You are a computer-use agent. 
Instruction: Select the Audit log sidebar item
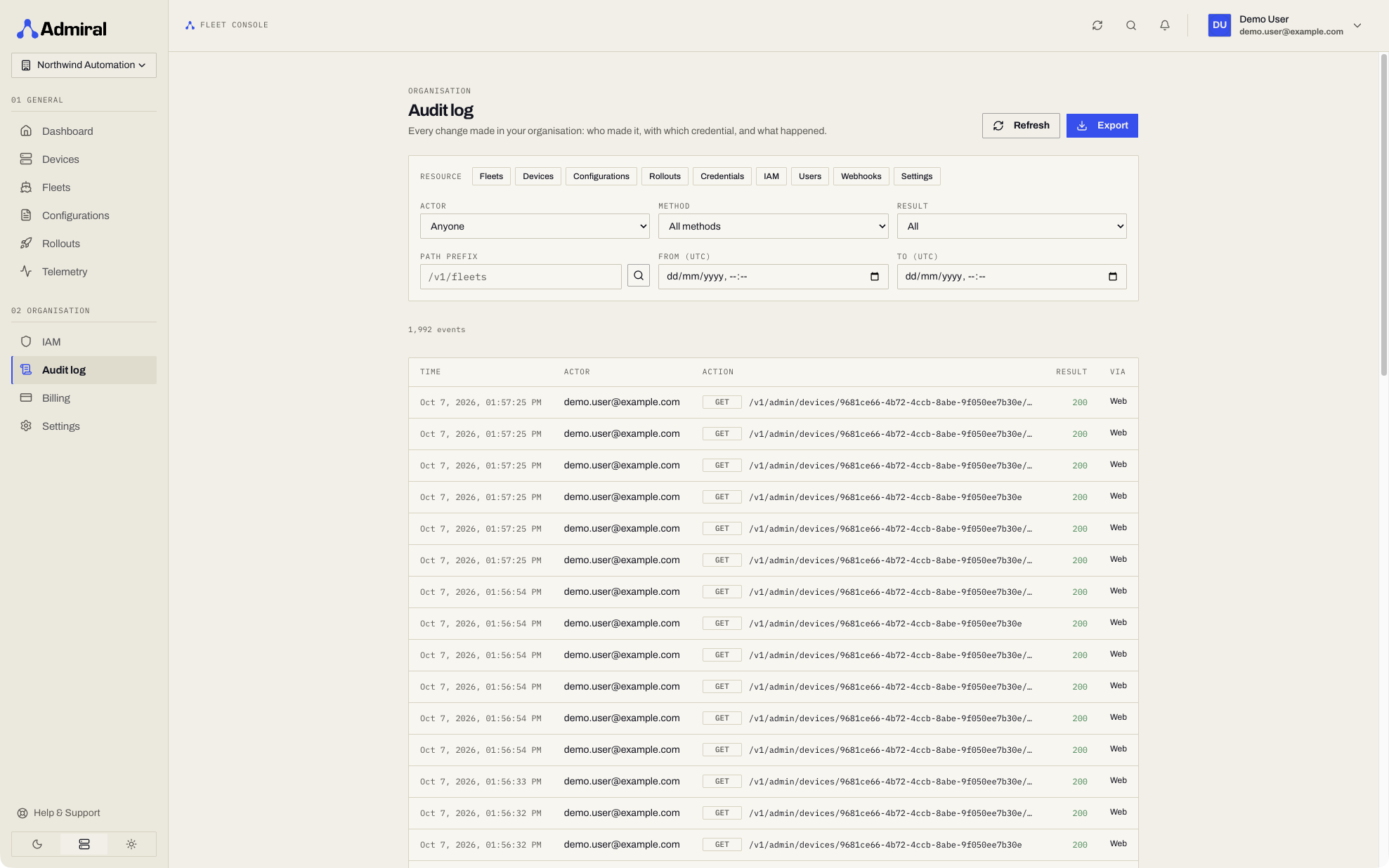click(x=84, y=370)
